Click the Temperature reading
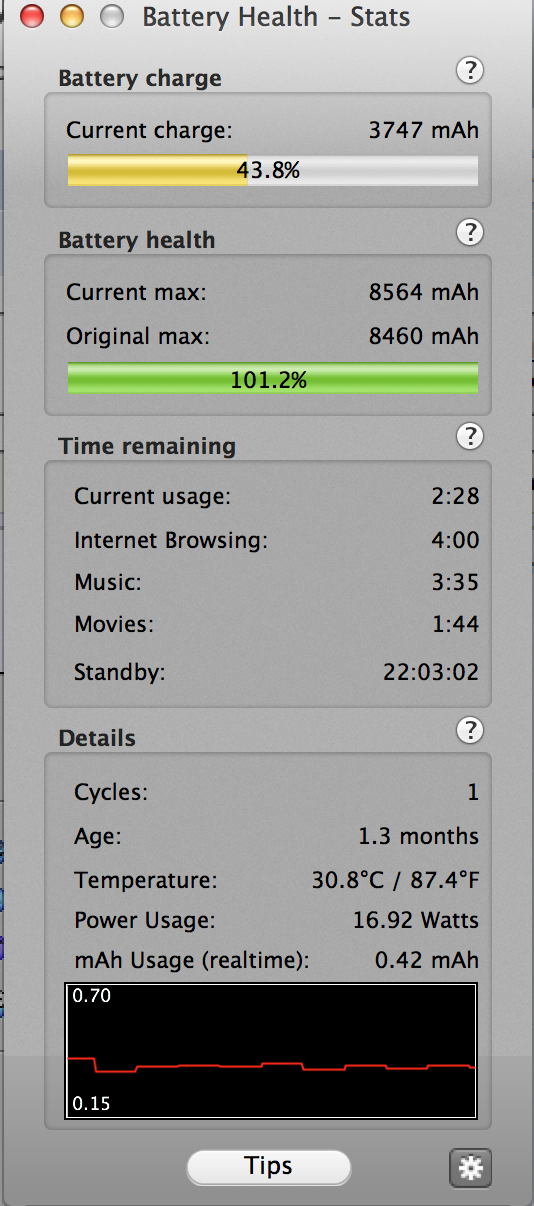Viewport: 534px width, 1206px height. point(395,882)
